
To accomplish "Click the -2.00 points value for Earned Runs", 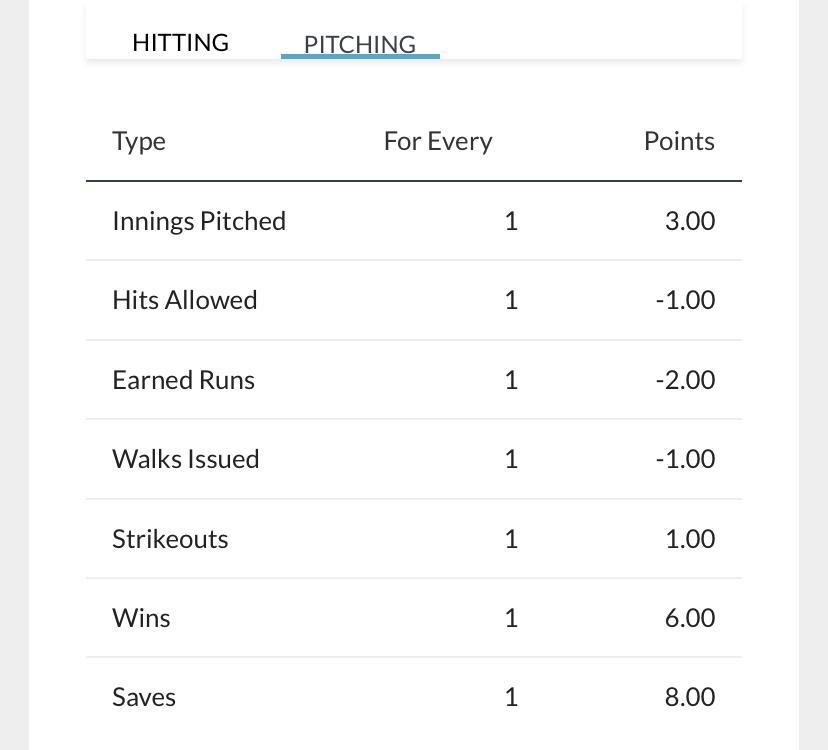I will pos(685,380).
